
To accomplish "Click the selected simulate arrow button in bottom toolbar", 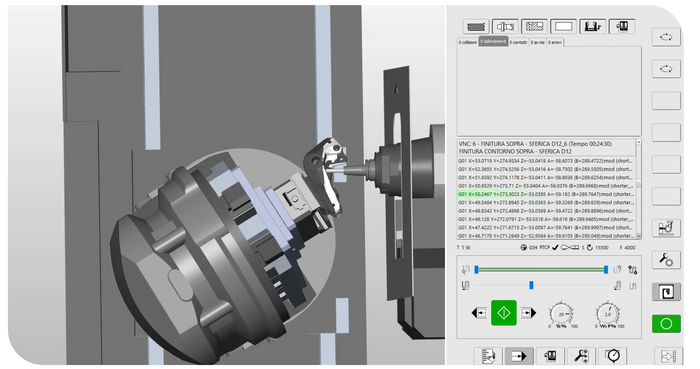I will (519, 356).
